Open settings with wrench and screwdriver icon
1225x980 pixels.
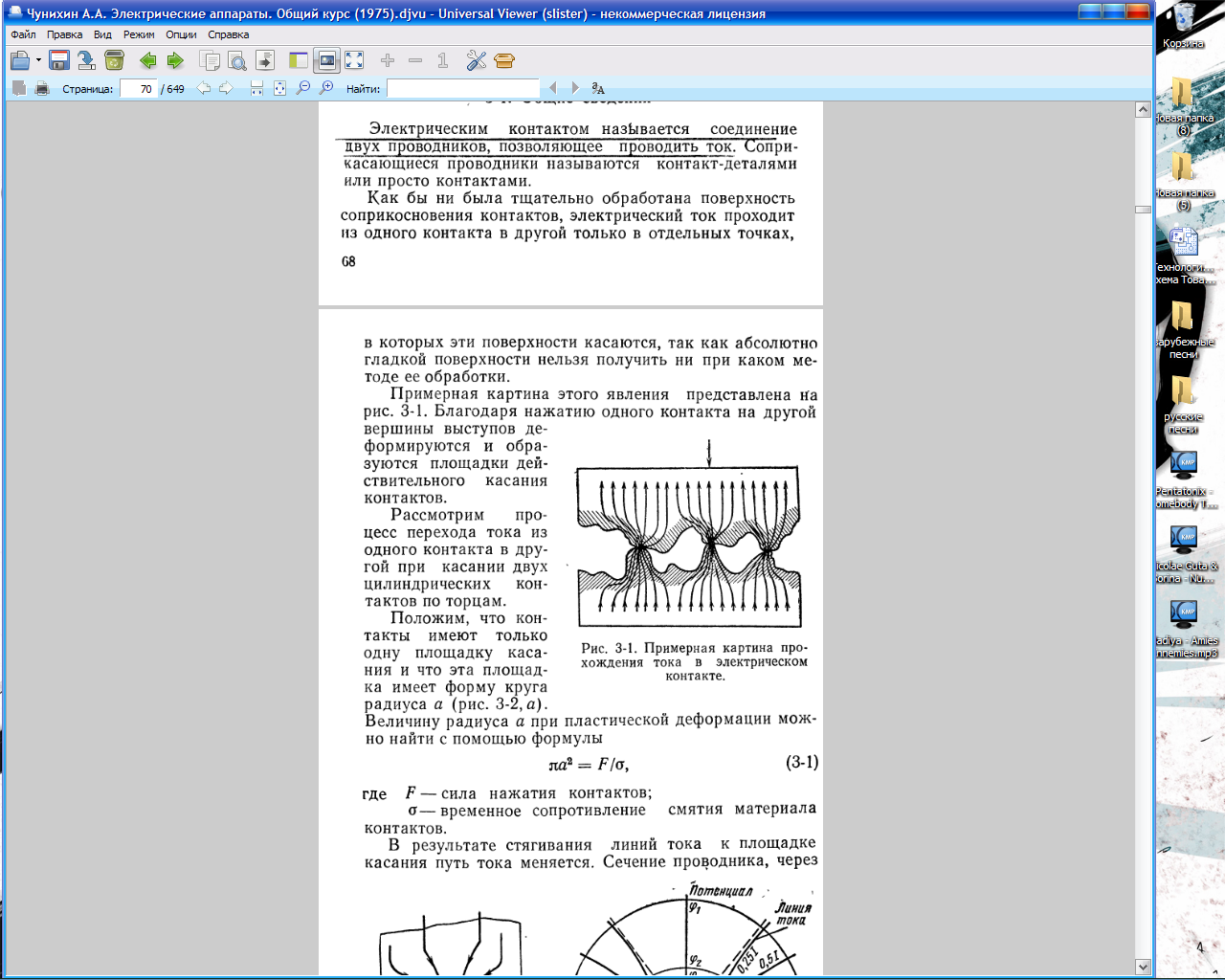(x=477, y=60)
